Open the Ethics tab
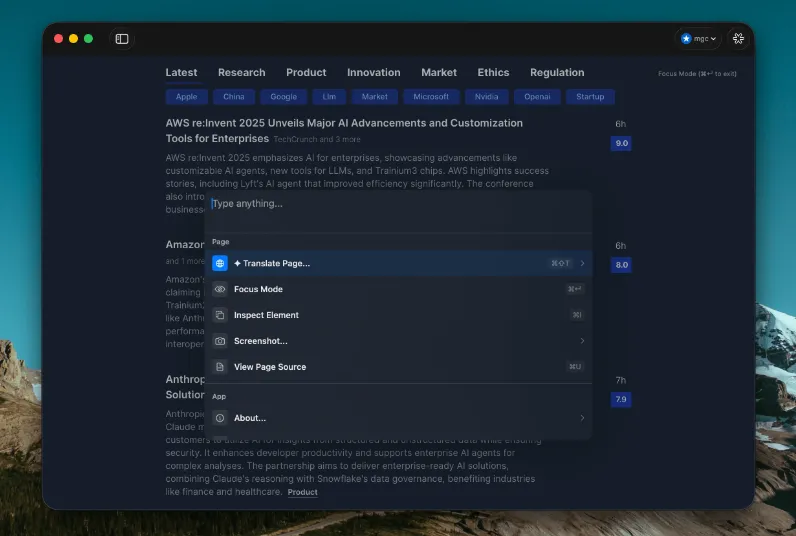This screenshot has width=796, height=536. [x=493, y=72]
